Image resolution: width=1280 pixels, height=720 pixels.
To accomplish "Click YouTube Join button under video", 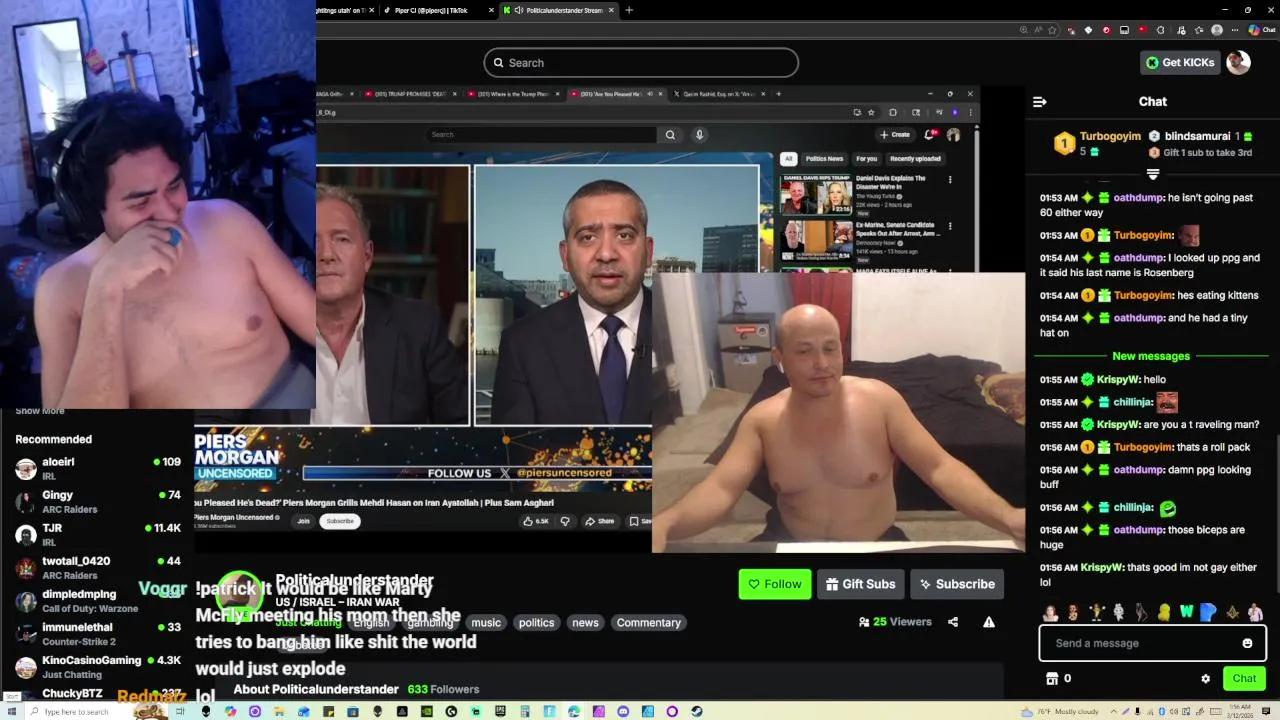I will pos(303,521).
